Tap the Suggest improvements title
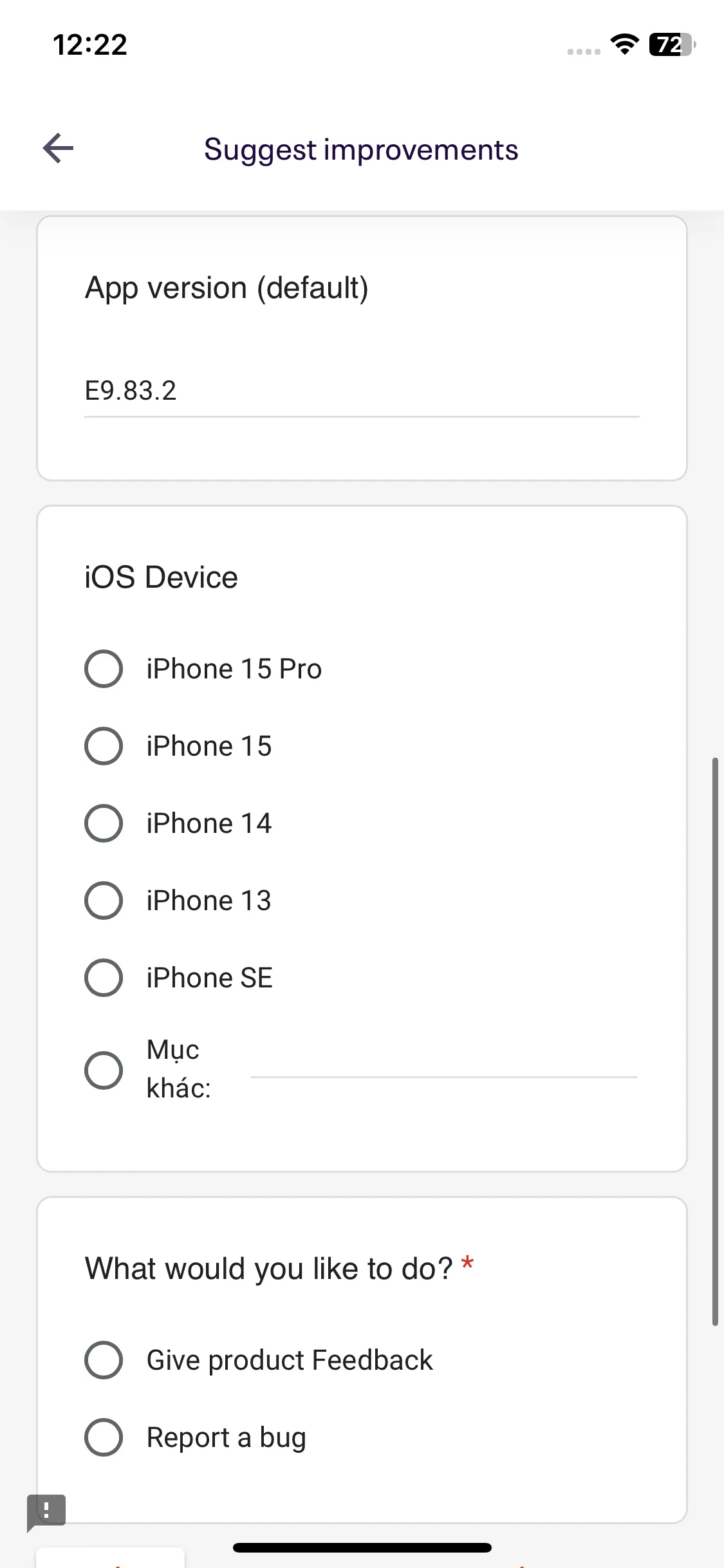Image resolution: width=724 pixels, height=1568 pixels. coord(361,150)
